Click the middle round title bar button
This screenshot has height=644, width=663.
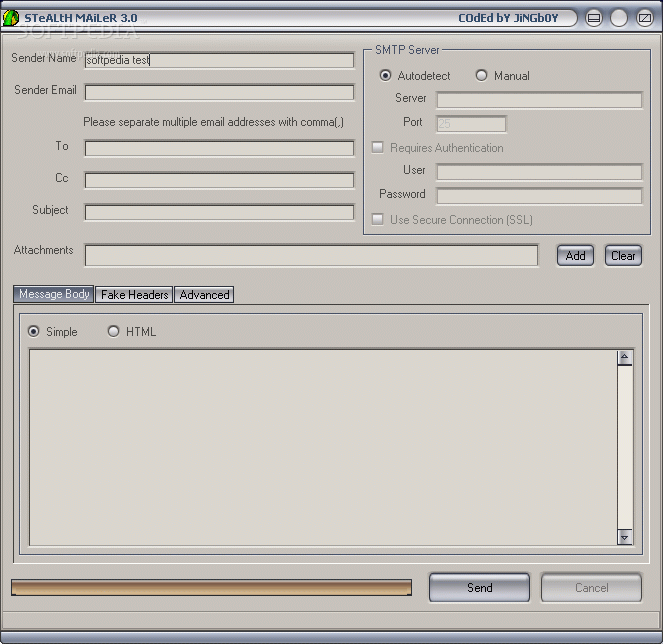619,18
